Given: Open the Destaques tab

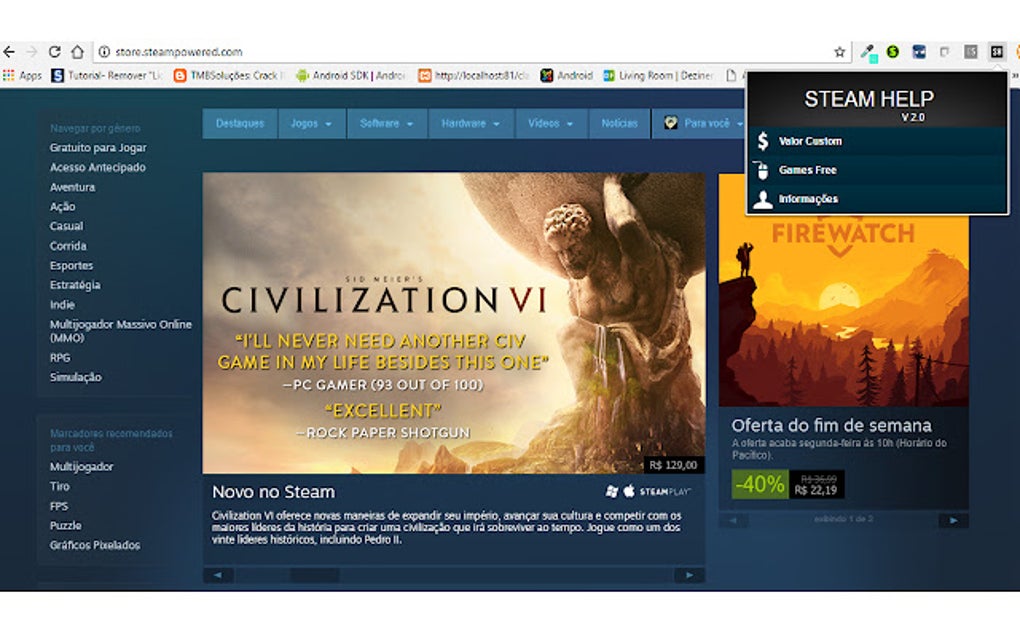Looking at the screenshot, I should pos(240,124).
